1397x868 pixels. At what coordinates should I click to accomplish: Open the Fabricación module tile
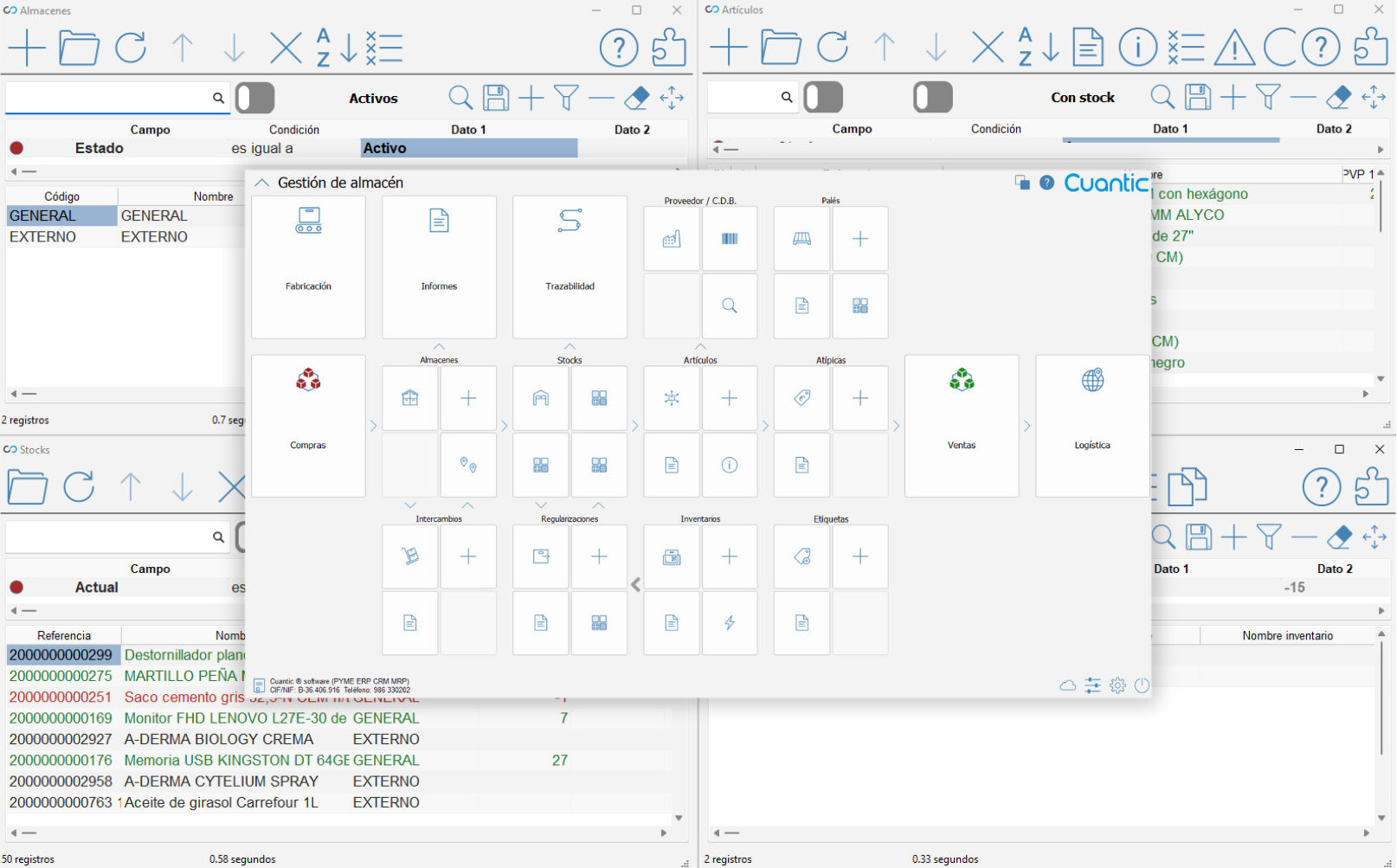coord(308,267)
